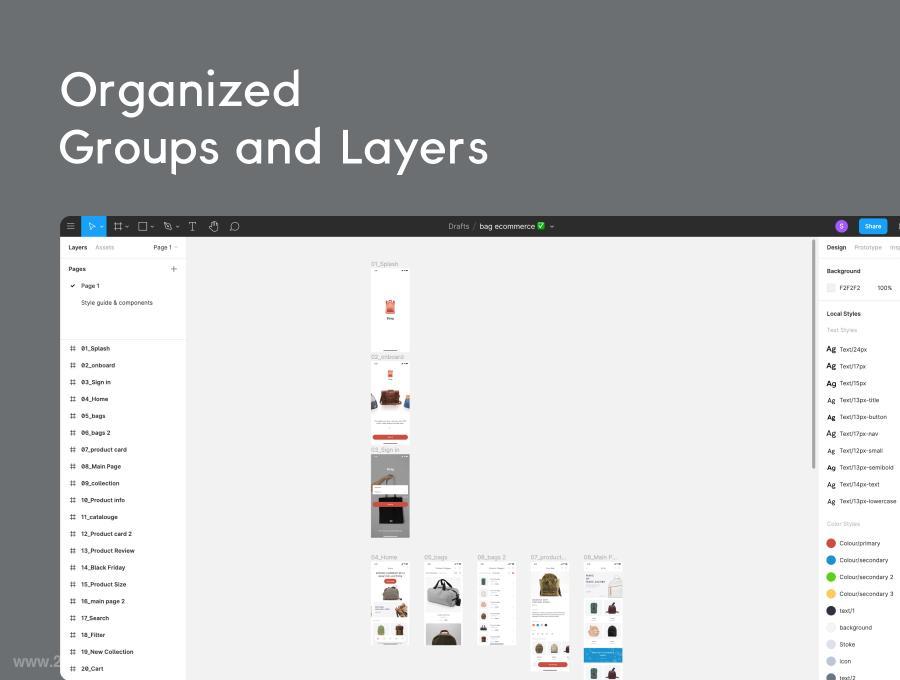Click the Colour/primary red swatch

tap(831, 543)
